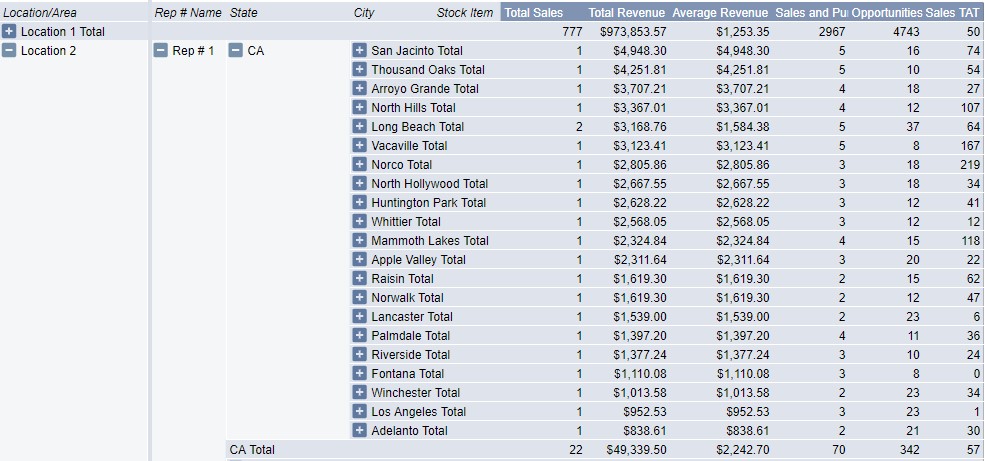The width and height of the screenshot is (985, 461).
Task: Expand Long Beach Total plus icon
Action: 359,126
